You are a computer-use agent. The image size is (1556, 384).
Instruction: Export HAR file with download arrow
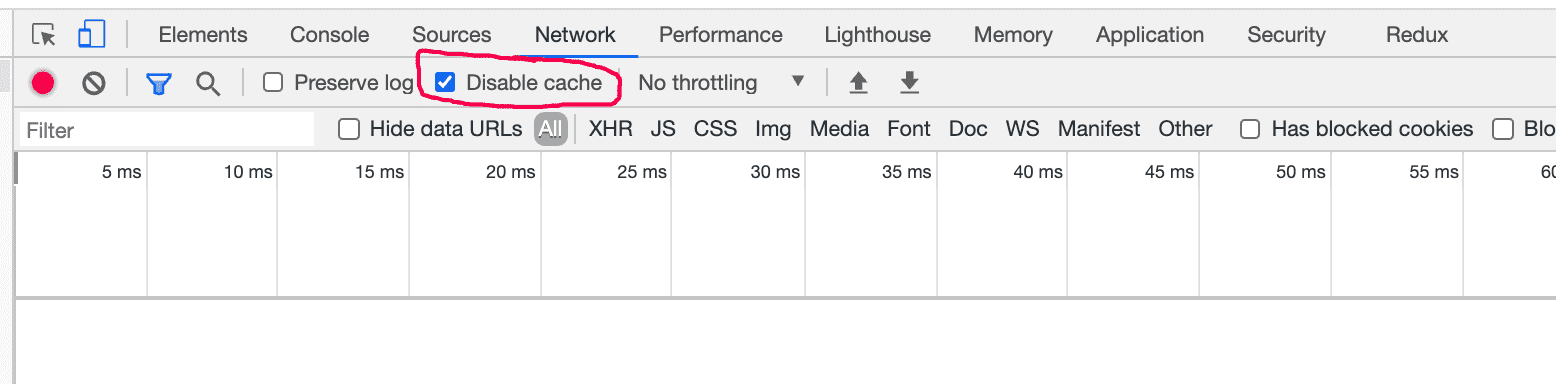click(909, 82)
